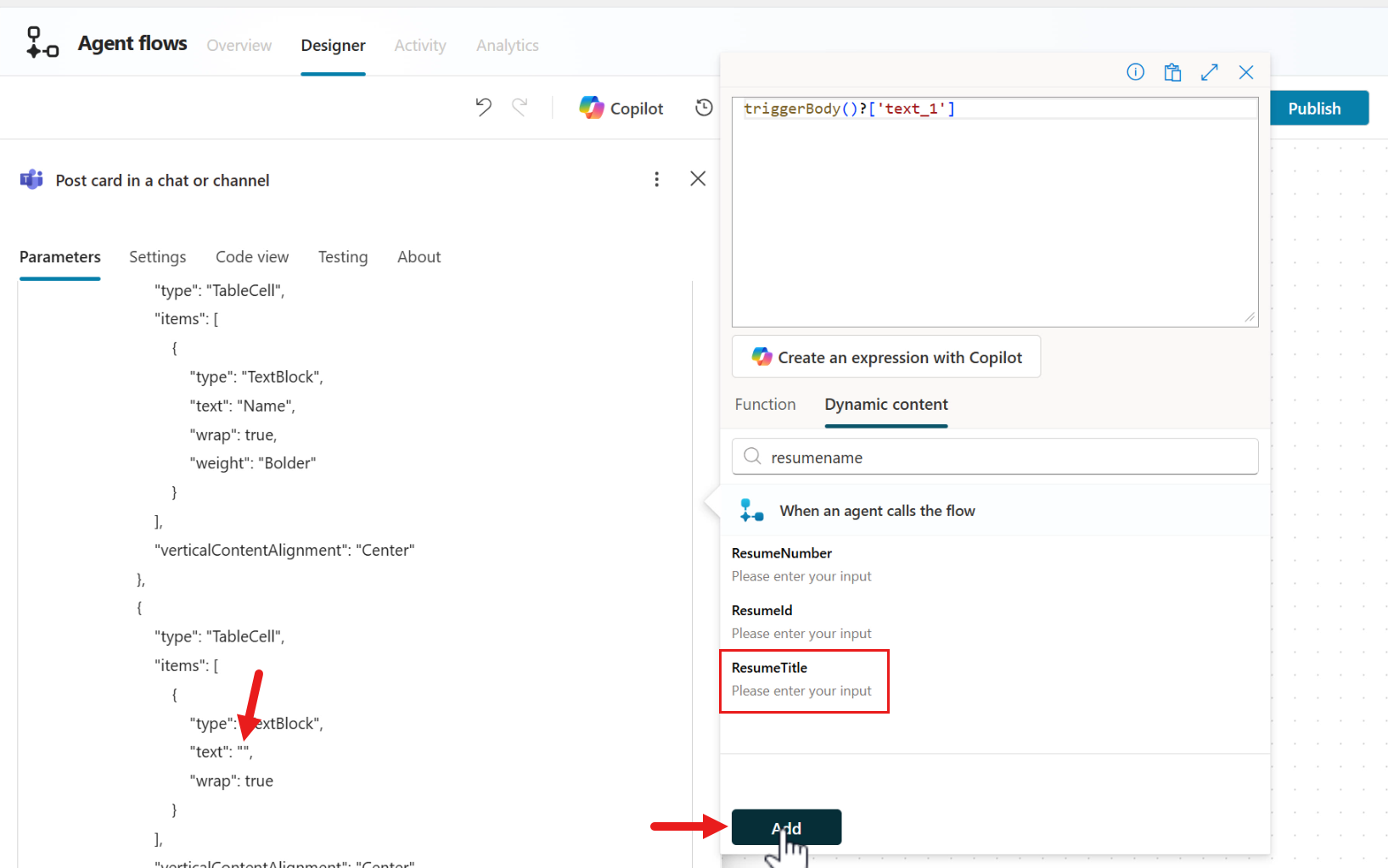Click the info icon in expression panel
Image resolution: width=1388 pixels, height=868 pixels.
pyautogui.click(x=1135, y=72)
